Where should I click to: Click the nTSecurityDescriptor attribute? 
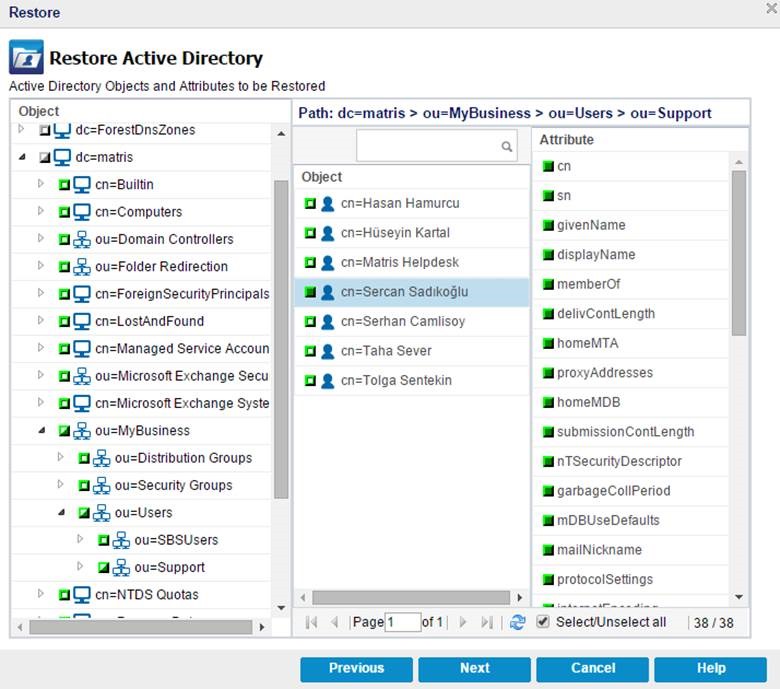[x=619, y=462]
